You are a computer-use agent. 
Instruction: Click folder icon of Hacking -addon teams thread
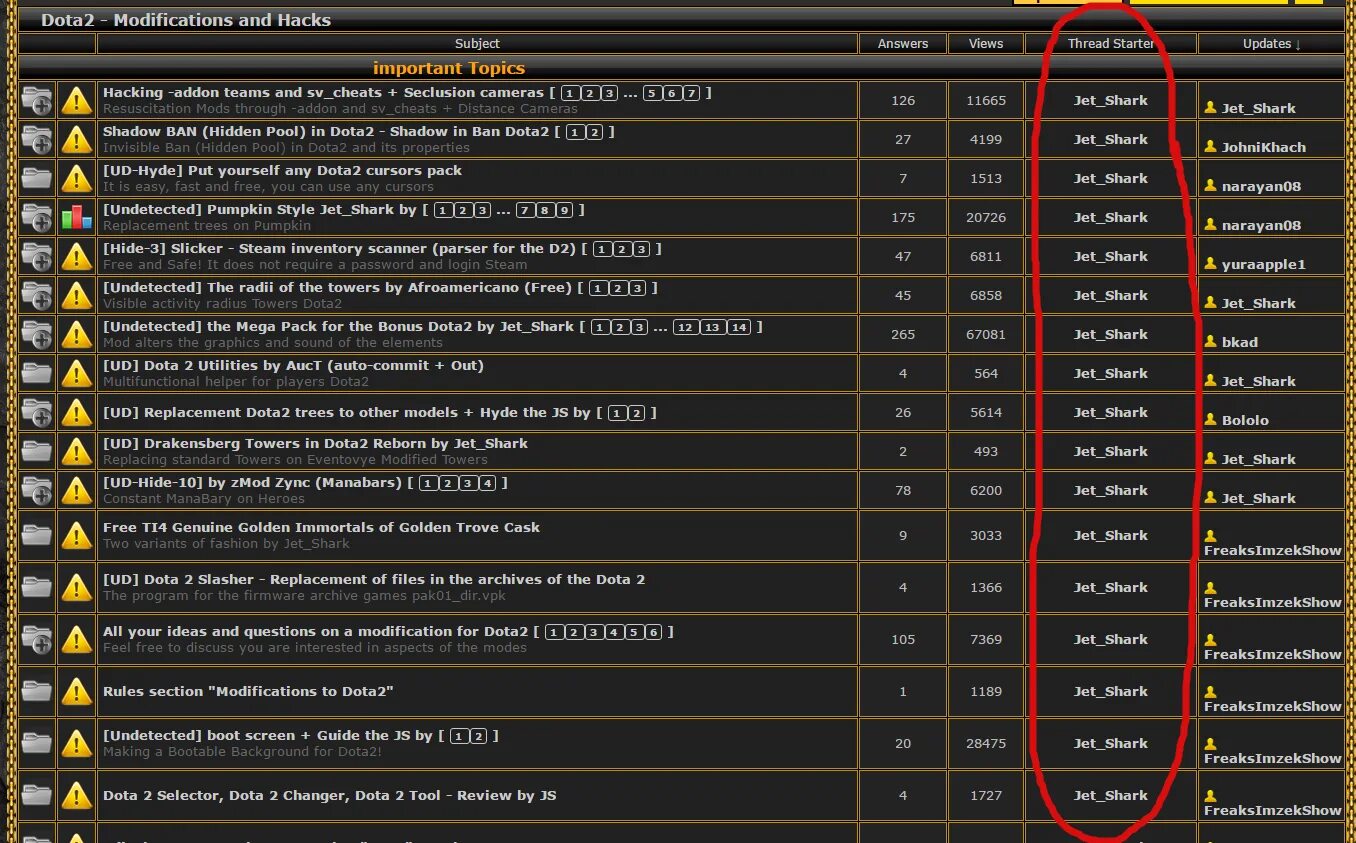point(37,100)
